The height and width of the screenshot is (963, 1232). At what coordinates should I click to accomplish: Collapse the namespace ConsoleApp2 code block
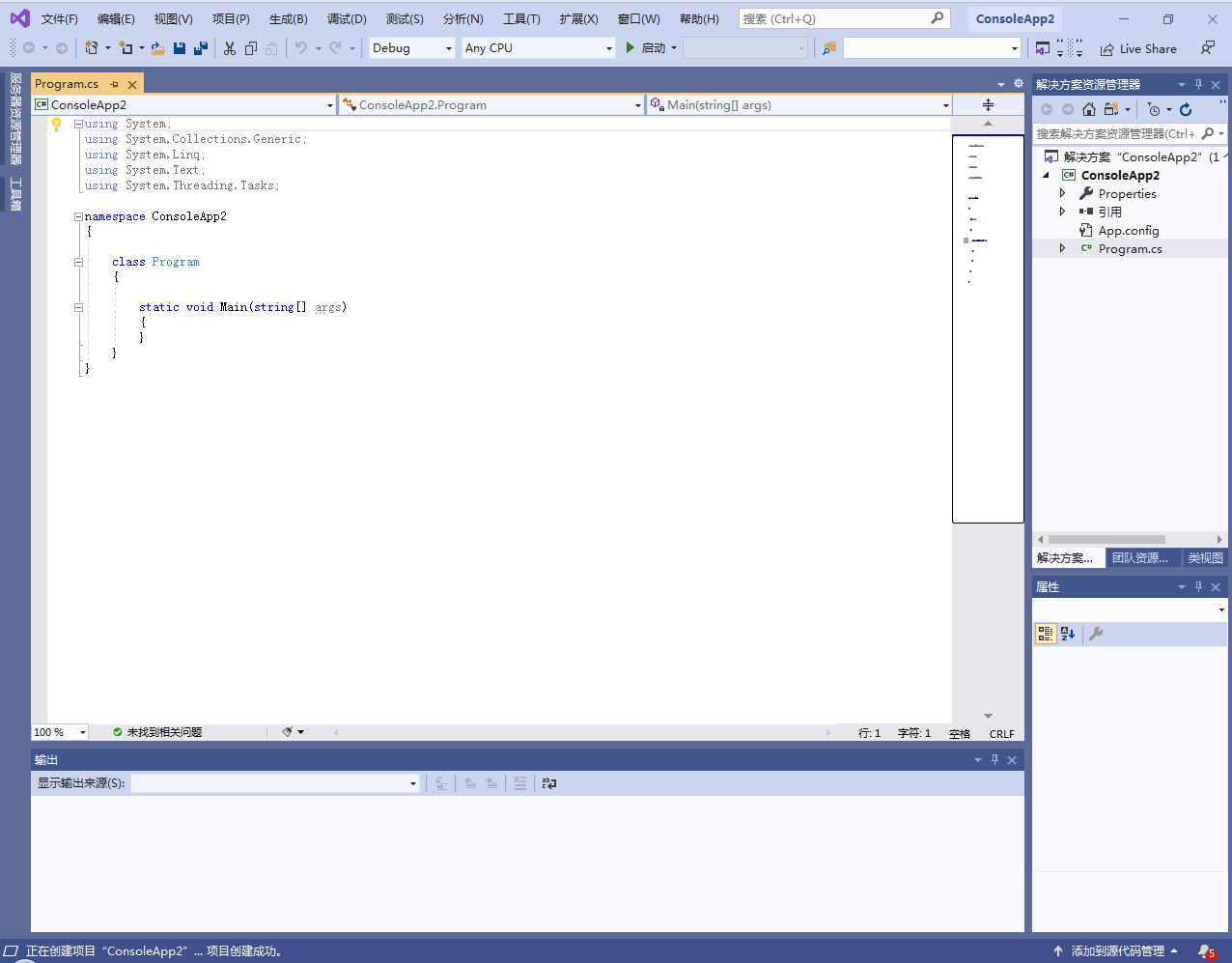pyautogui.click(x=78, y=216)
